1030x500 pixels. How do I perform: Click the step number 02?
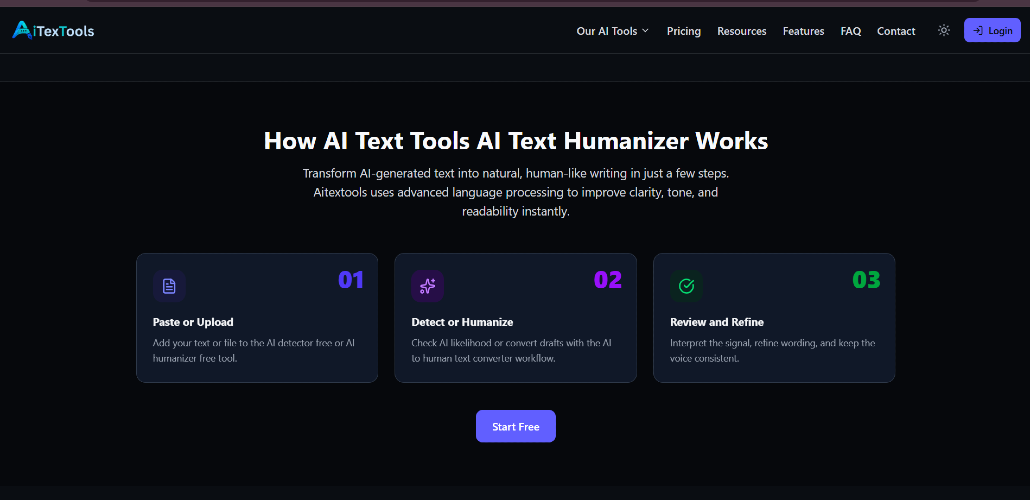tap(608, 280)
